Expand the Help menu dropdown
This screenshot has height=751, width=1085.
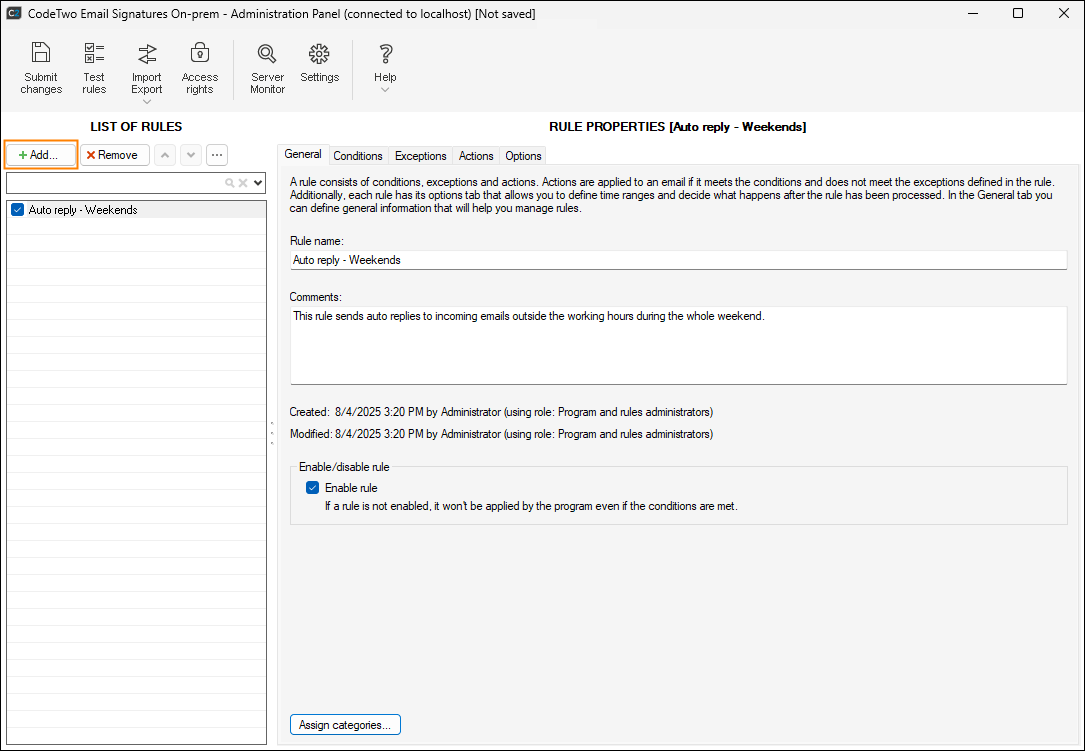coord(385,90)
